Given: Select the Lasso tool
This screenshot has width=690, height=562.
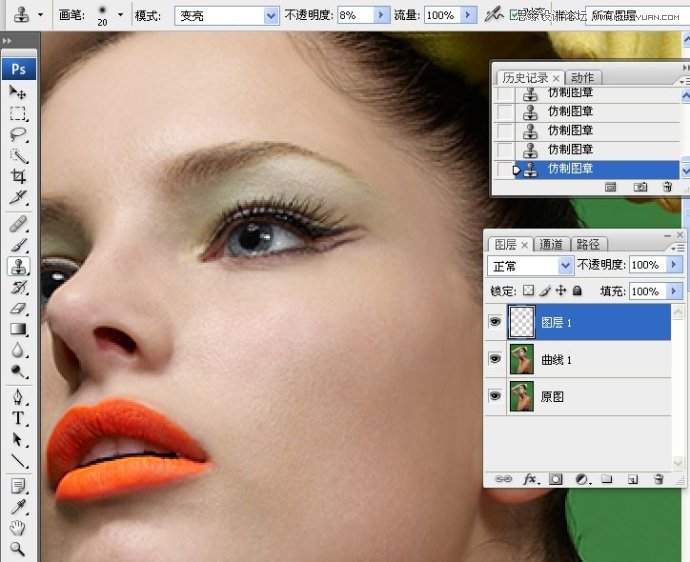Looking at the screenshot, I should pos(18,135).
